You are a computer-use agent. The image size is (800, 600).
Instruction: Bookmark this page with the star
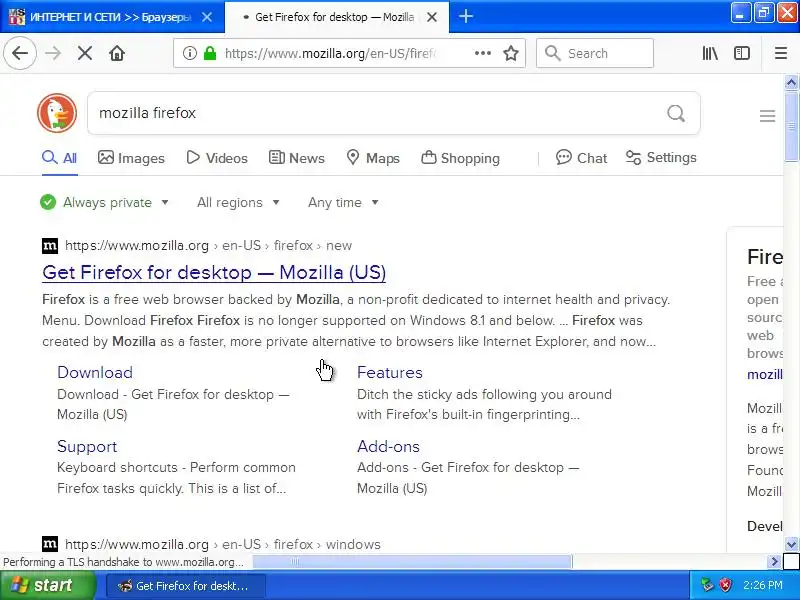pos(511,53)
